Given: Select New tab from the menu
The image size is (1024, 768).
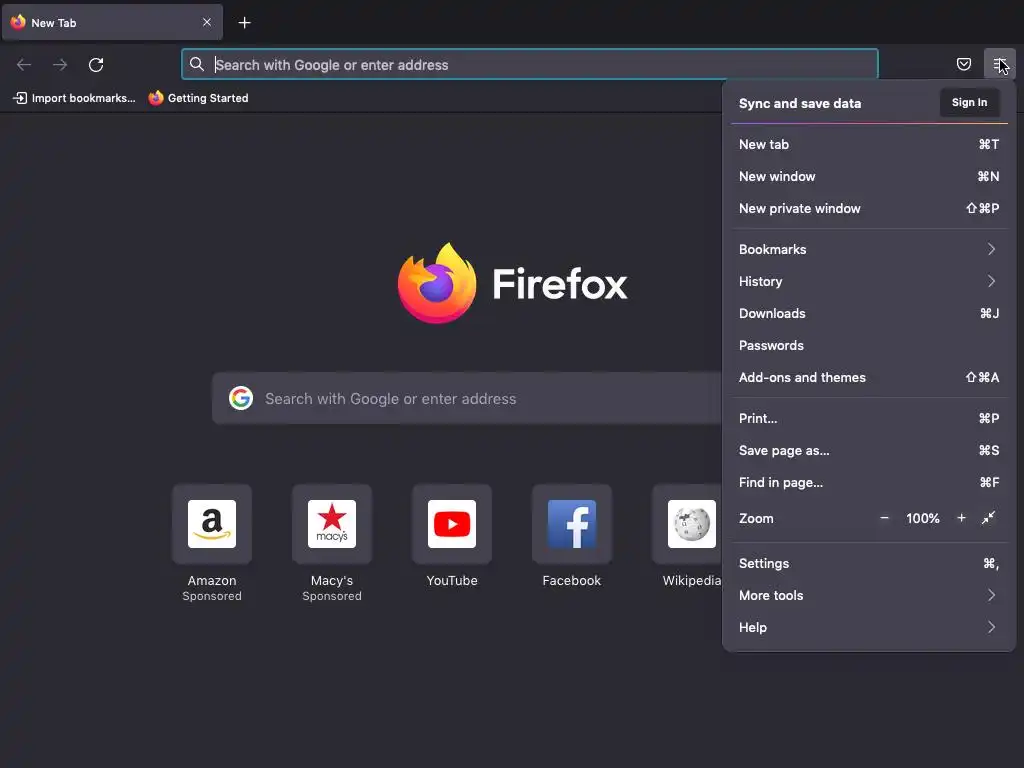Looking at the screenshot, I should [x=869, y=144].
